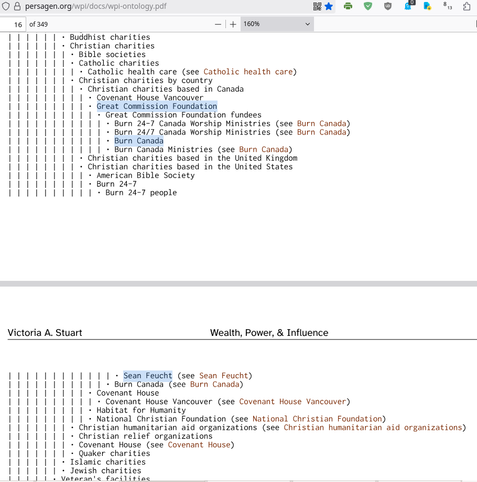Click the Buddhist charities entry
This screenshot has width=477, height=482.
pyautogui.click(x=110, y=37)
